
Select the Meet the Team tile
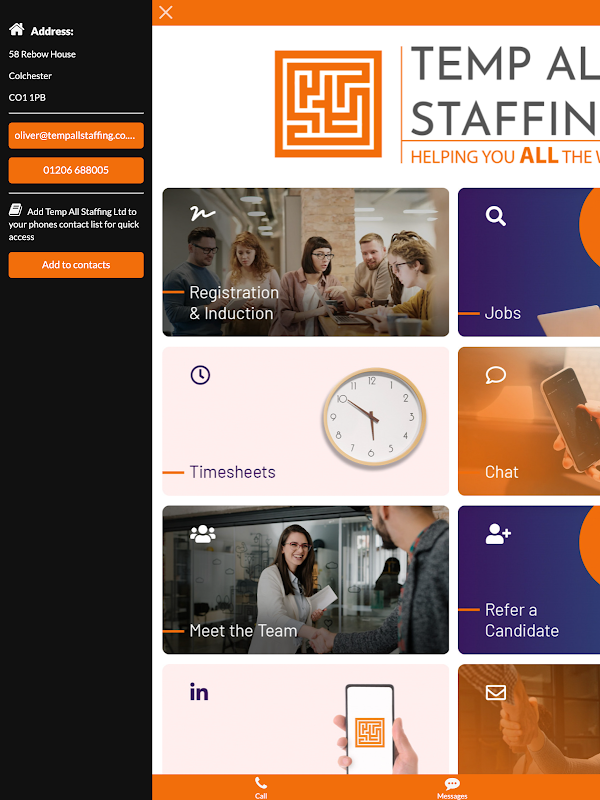click(x=306, y=580)
